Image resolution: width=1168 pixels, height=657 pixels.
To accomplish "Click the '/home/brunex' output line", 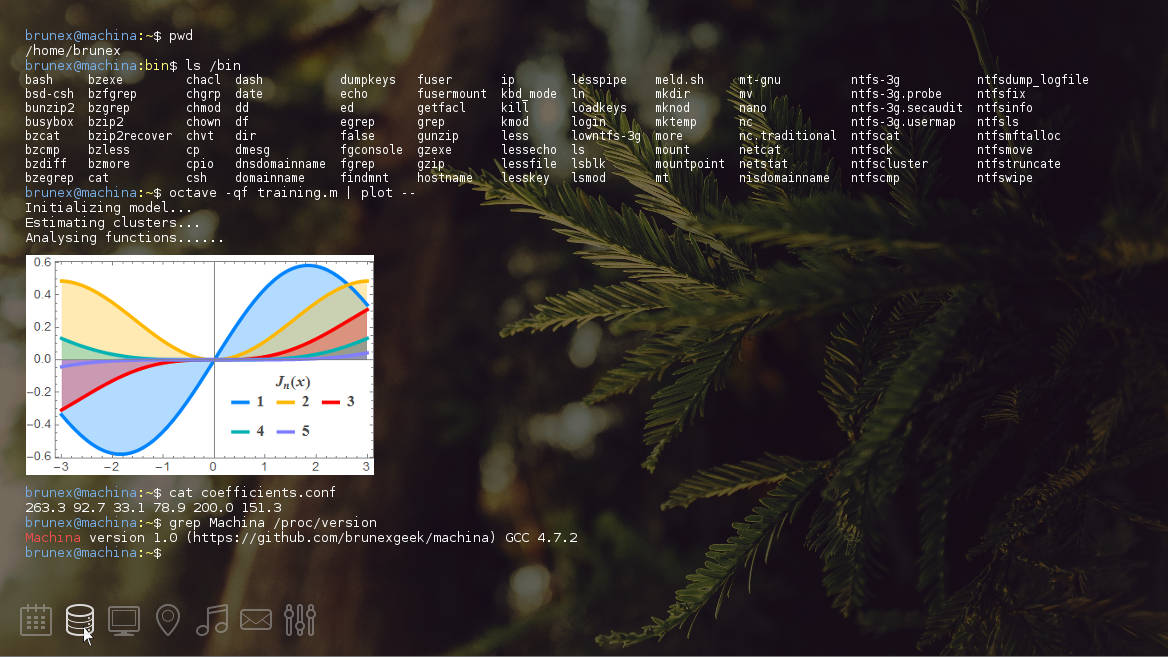I will coord(72,51).
